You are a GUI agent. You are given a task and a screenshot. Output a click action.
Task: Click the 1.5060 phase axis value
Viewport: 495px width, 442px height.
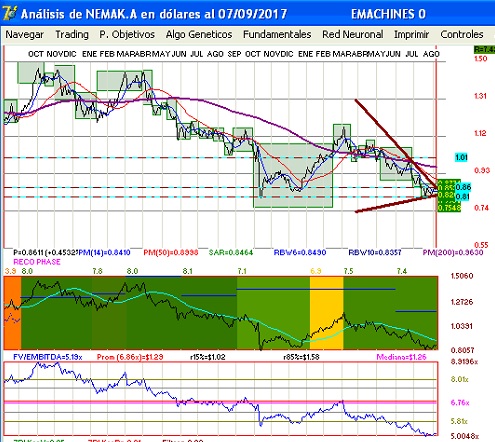[462, 276]
